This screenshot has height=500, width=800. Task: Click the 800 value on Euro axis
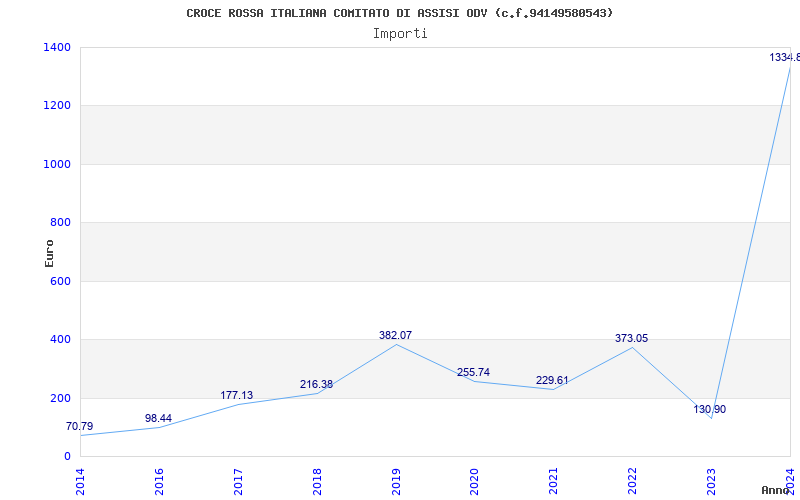point(60,222)
